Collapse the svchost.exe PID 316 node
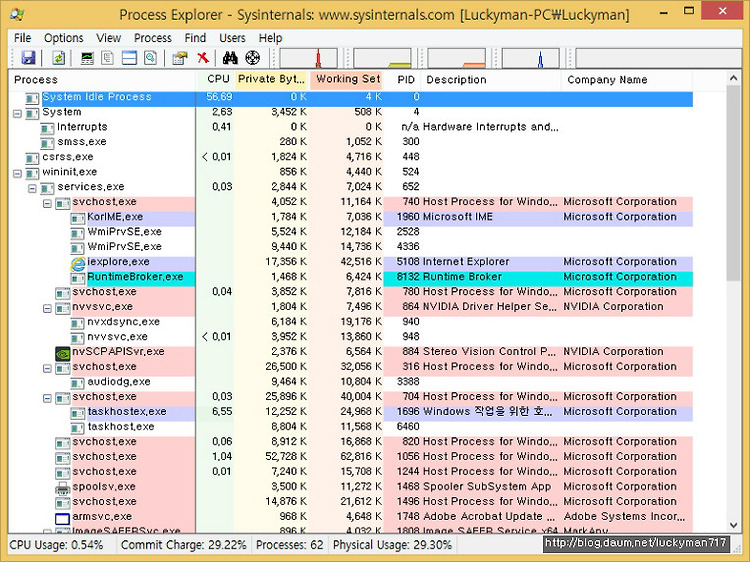The height and width of the screenshot is (562, 750). pos(47,368)
